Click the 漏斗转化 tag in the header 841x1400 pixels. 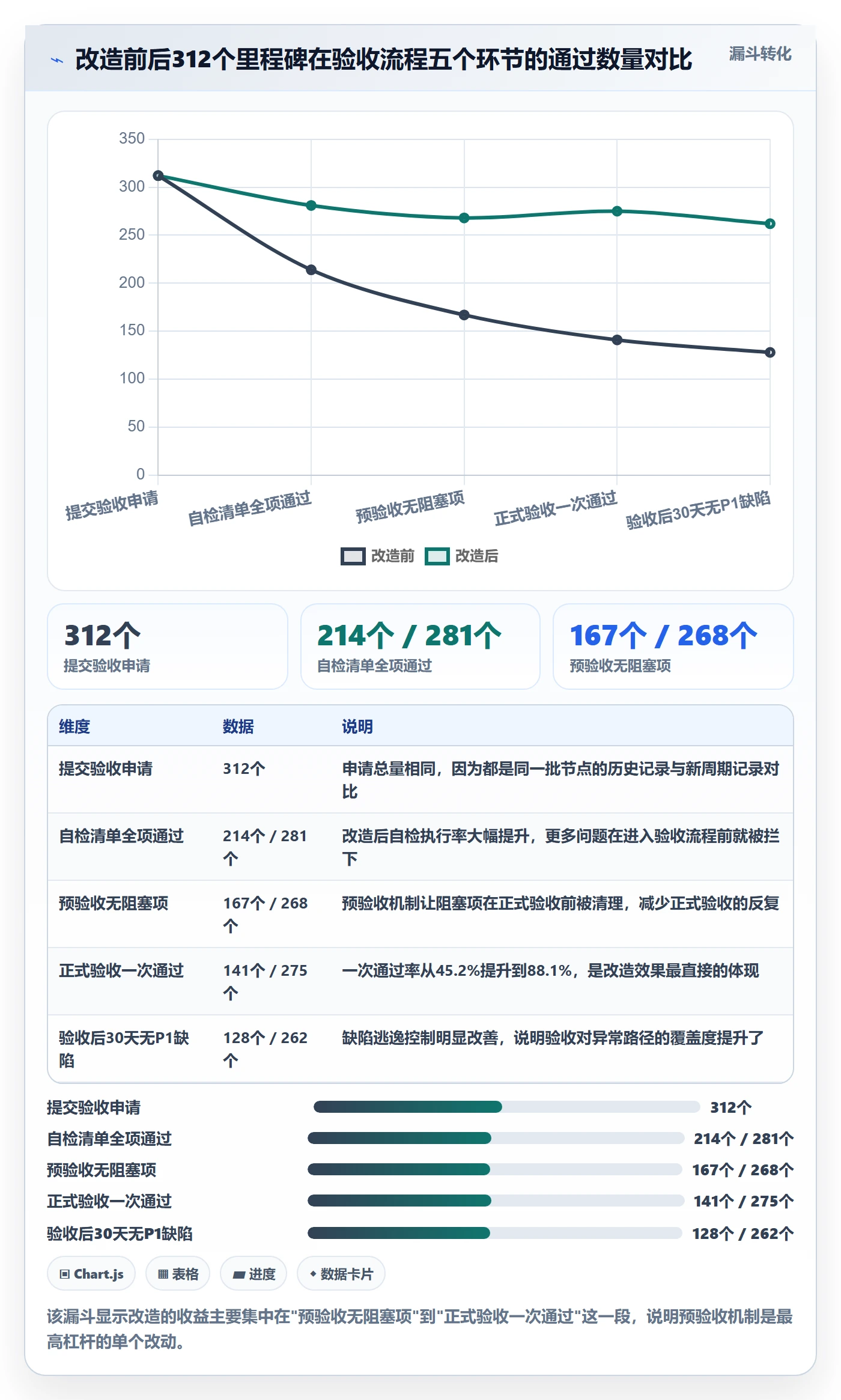[760, 54]
